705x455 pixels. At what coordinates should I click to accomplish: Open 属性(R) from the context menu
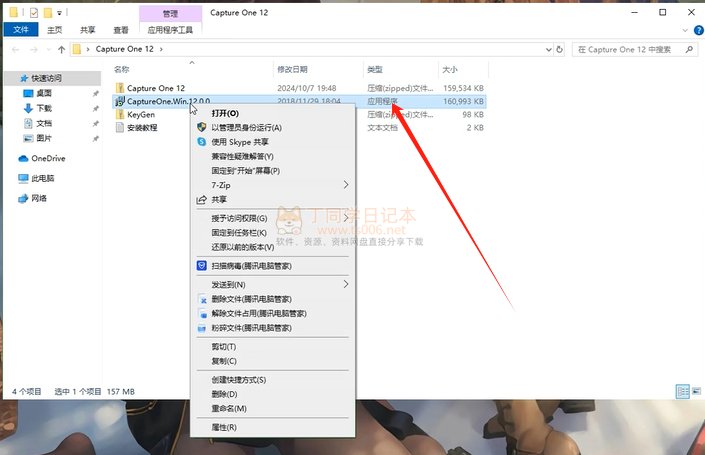(272, 428)
